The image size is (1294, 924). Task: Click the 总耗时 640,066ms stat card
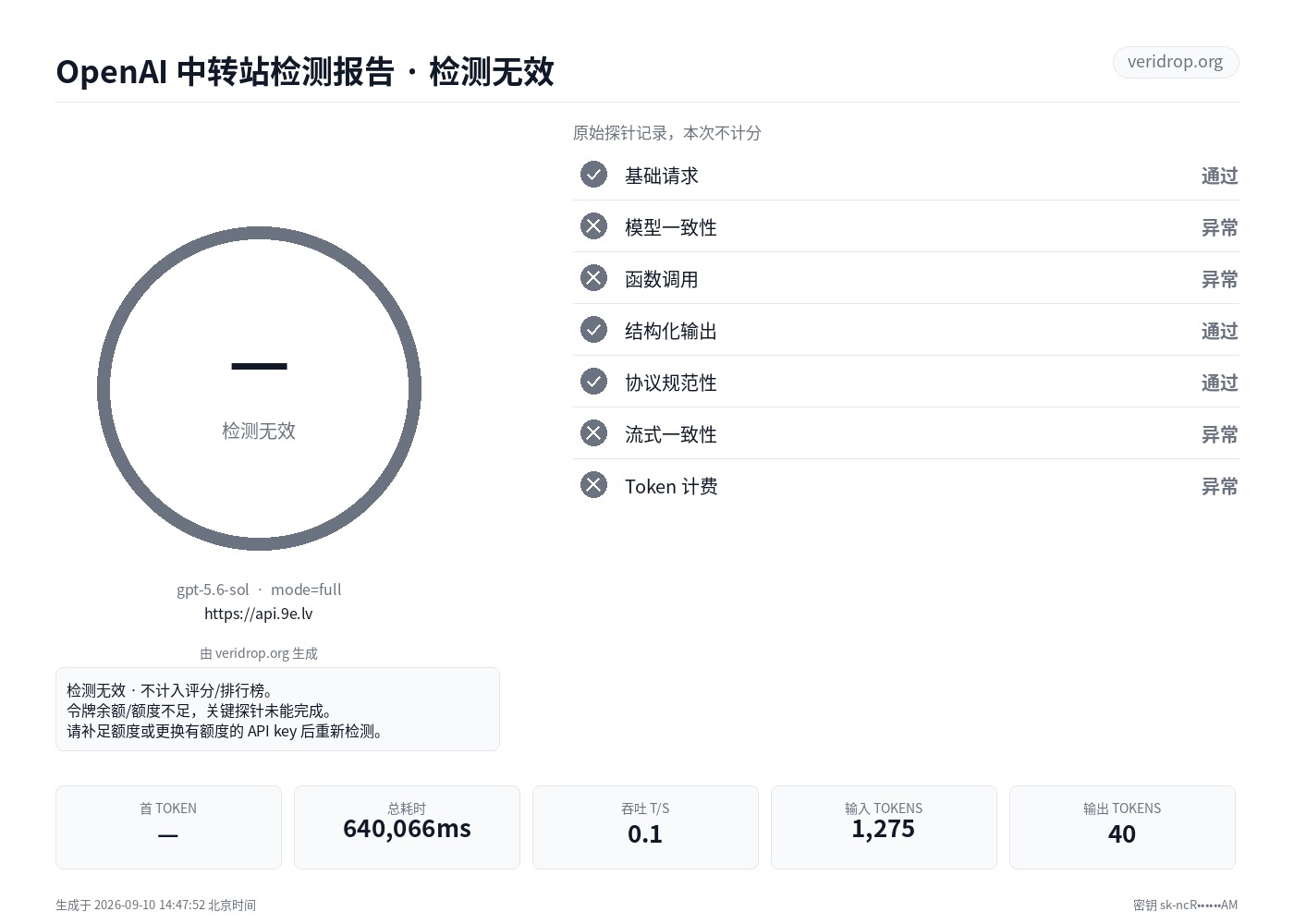[x=407, y=827]
